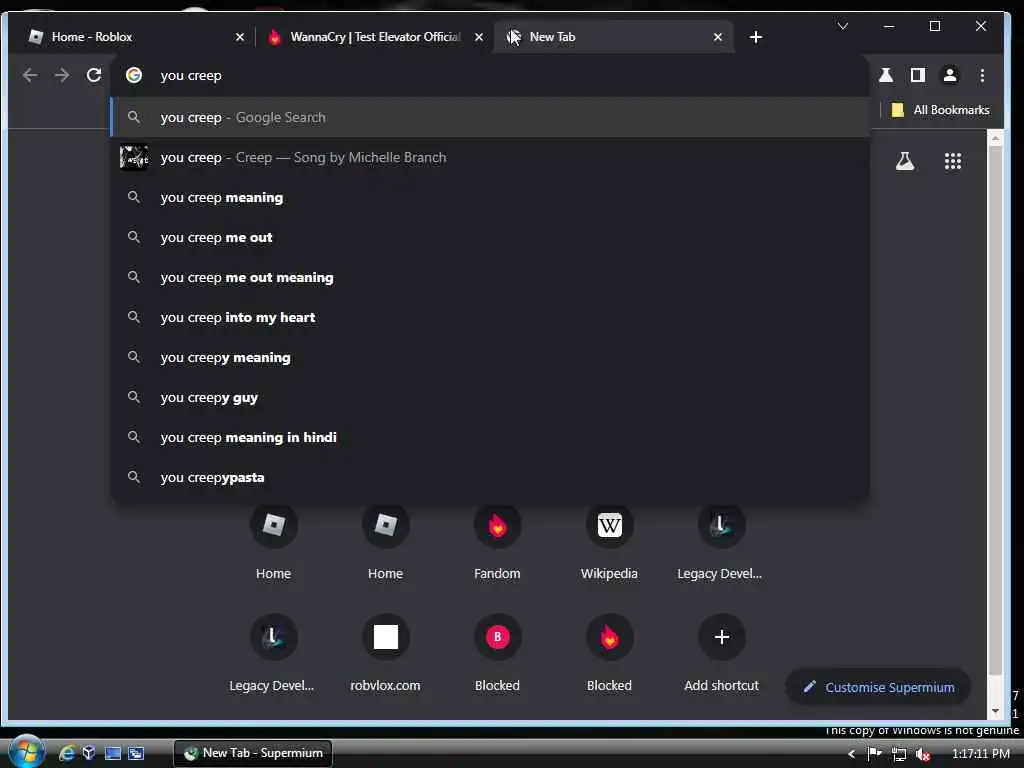Pick 'you creep me out meaning' suggestion

(490, 278)
